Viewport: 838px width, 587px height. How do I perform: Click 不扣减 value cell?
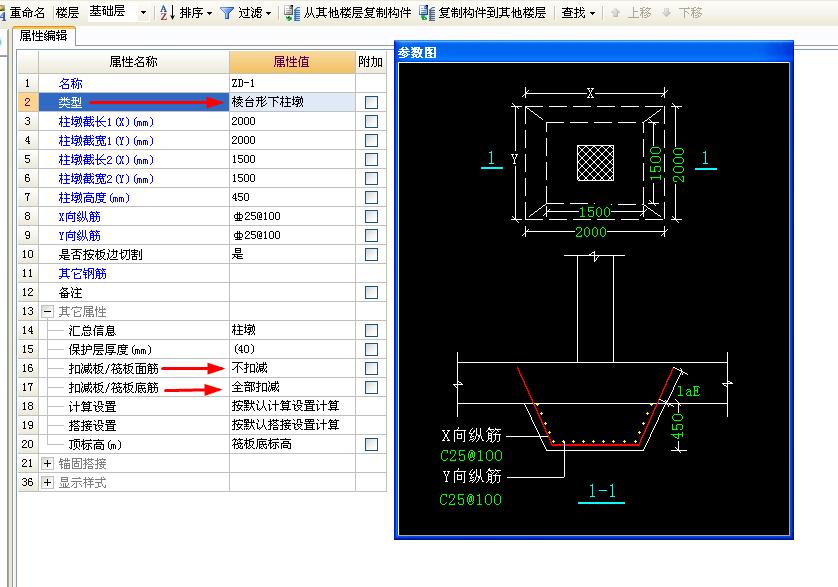coord(292,368)
